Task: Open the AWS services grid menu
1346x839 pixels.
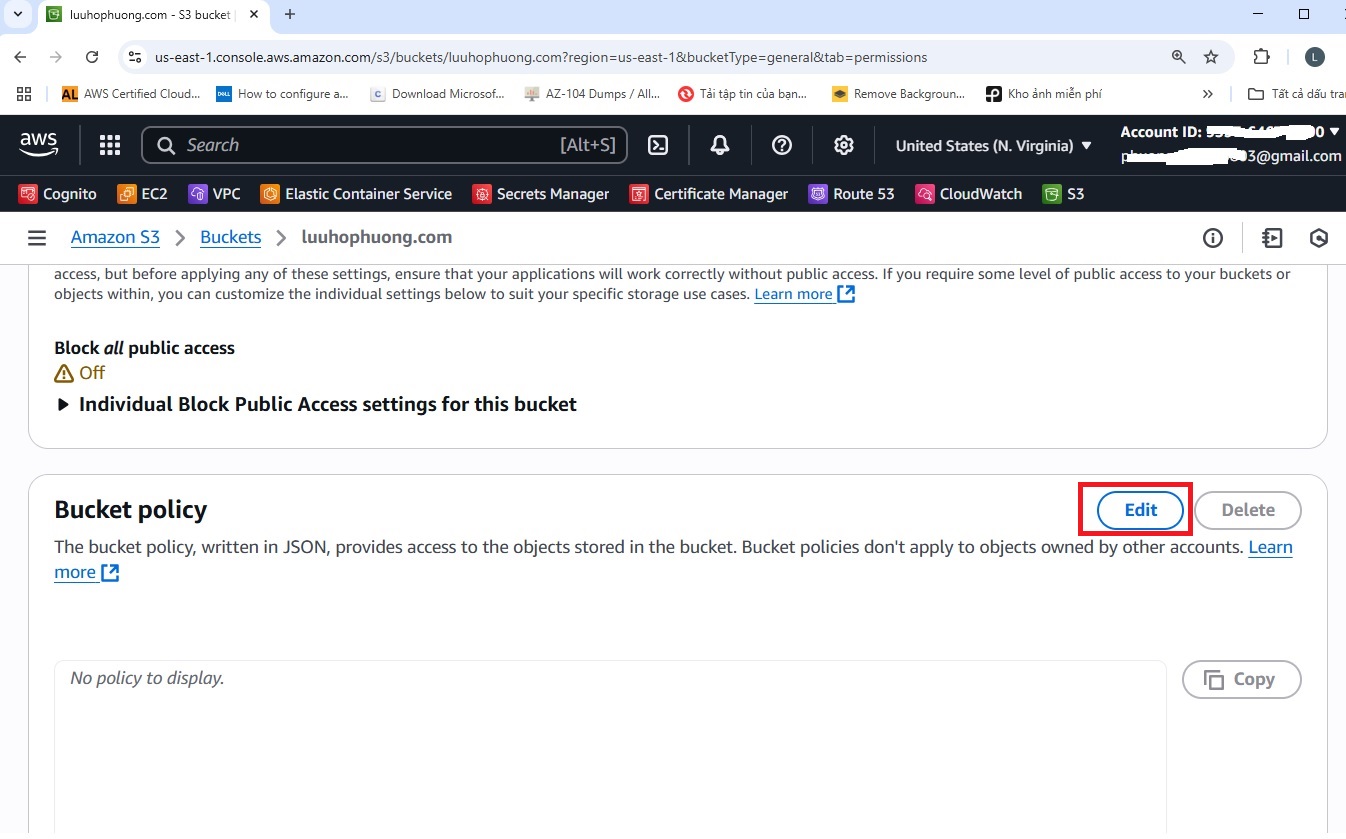Action: click(x=110, y=145)
